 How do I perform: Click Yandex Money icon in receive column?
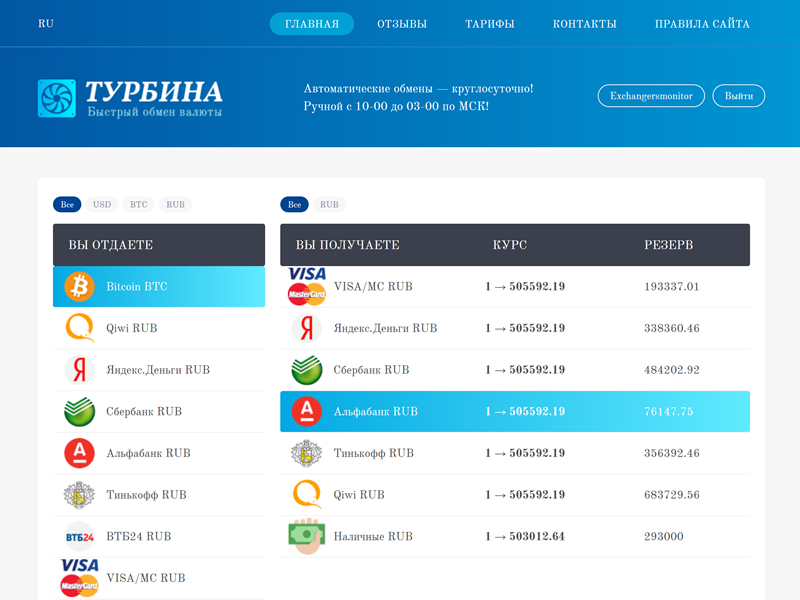(307, 328)
